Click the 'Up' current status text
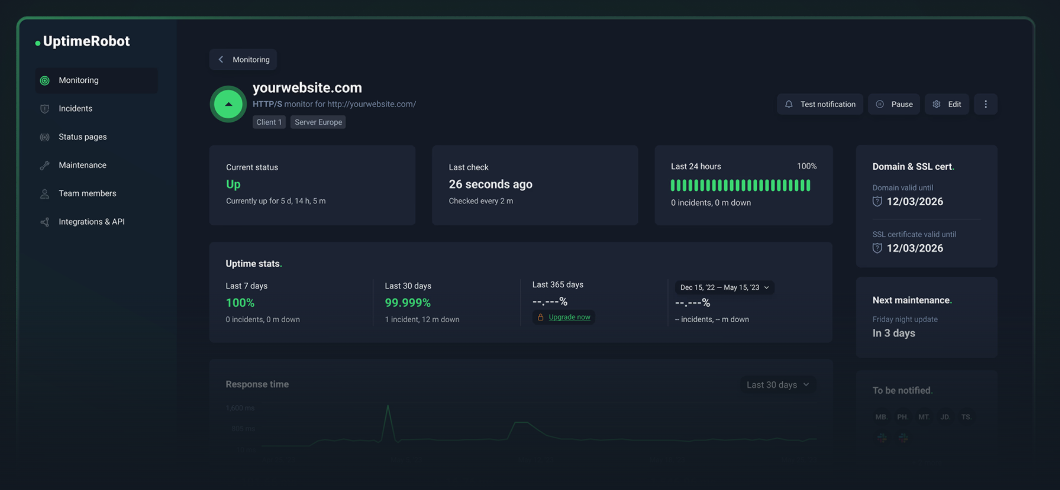Viewport: 1060px width, 490px height. pyautogui.click(x=233, y=185)
